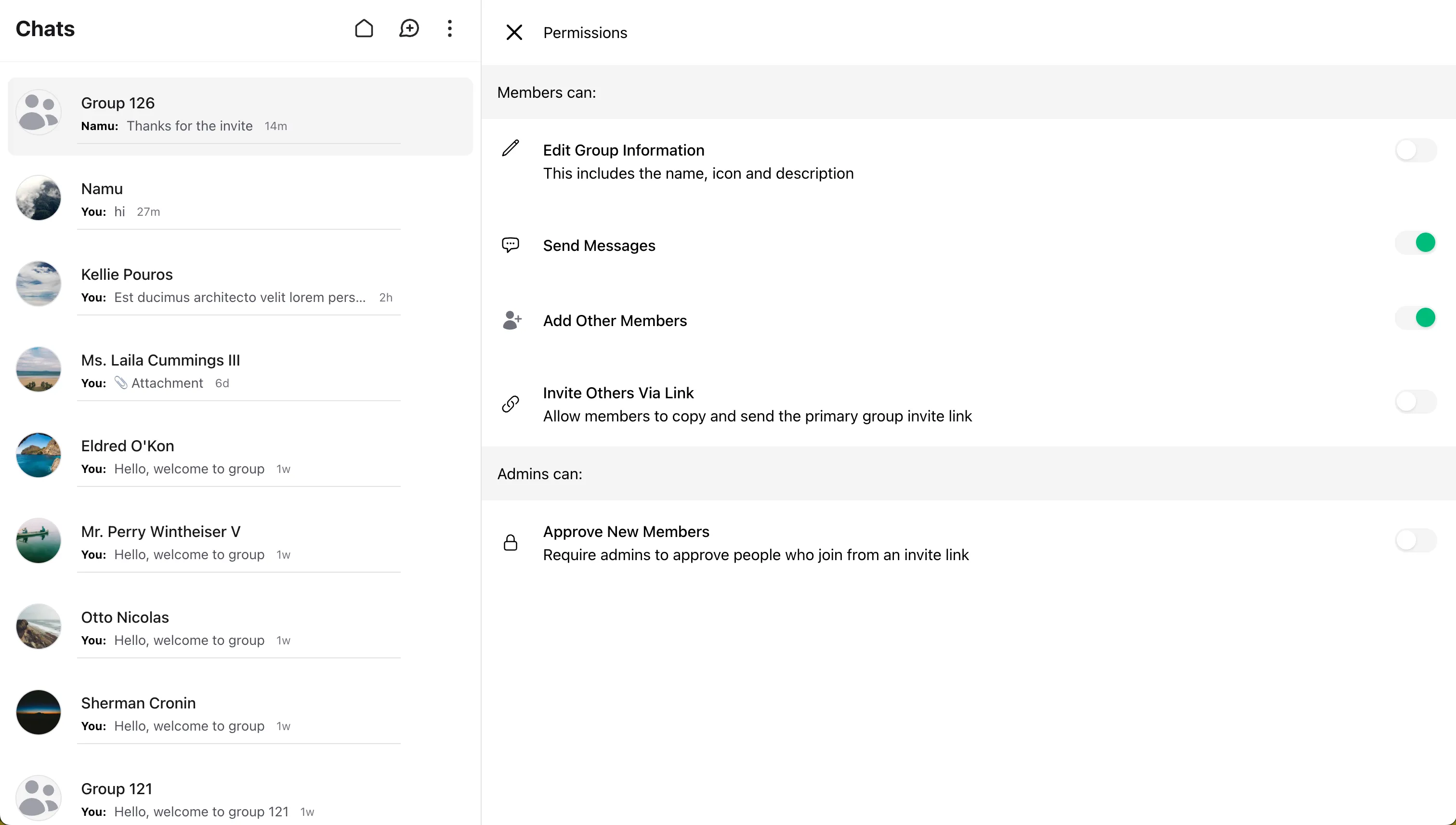This screenshot has width=1456, height=825.
Task: Click "Allow members to copy and send" description
Action: pyautogui.click(x=757, y=416)
